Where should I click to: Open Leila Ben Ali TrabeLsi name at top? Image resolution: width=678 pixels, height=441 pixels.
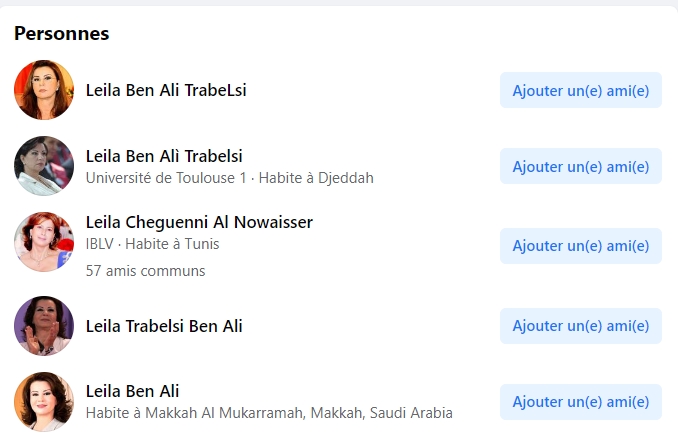[166, 90]
